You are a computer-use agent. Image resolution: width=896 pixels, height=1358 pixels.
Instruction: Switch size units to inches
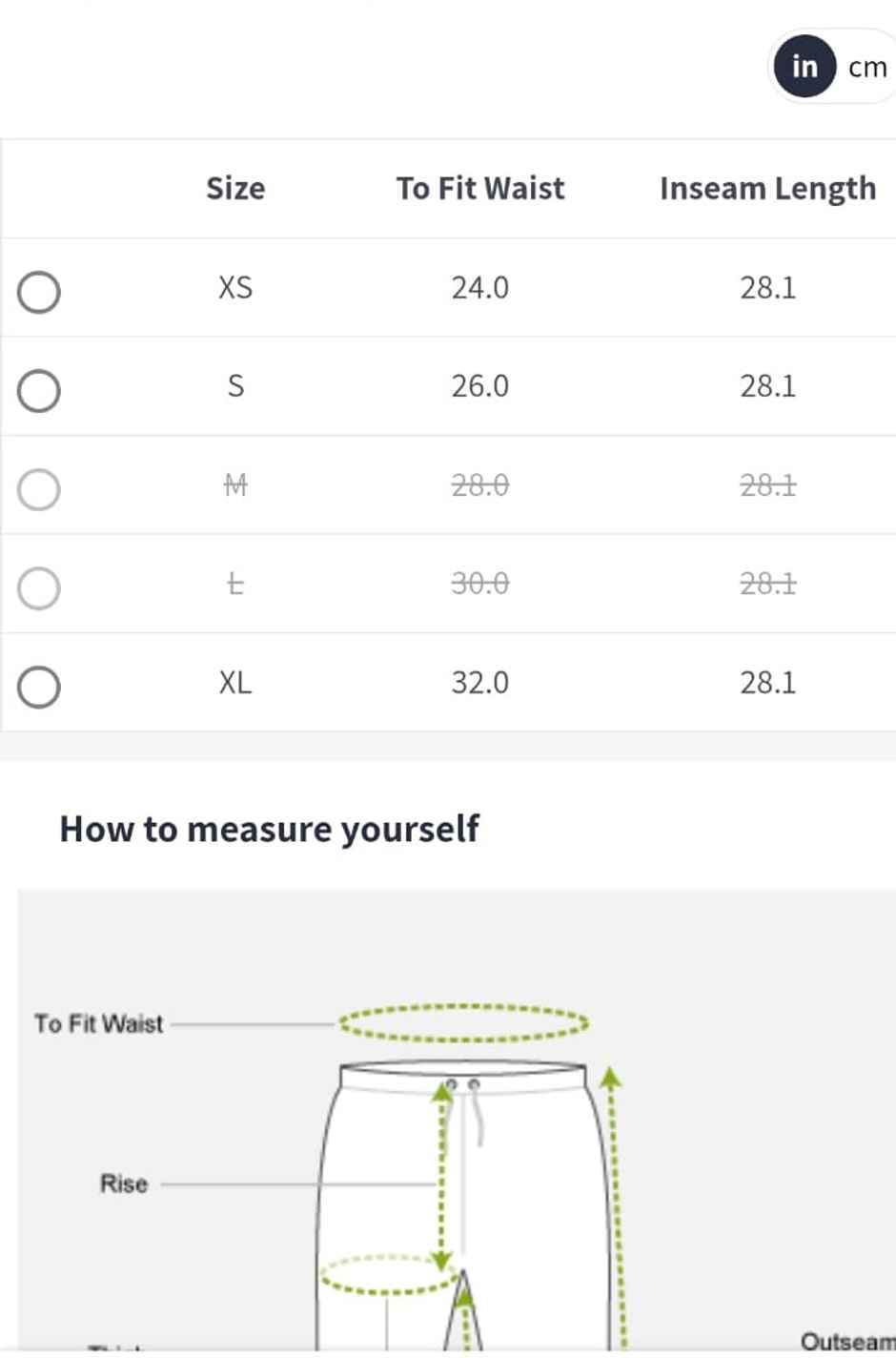point(804,66)
